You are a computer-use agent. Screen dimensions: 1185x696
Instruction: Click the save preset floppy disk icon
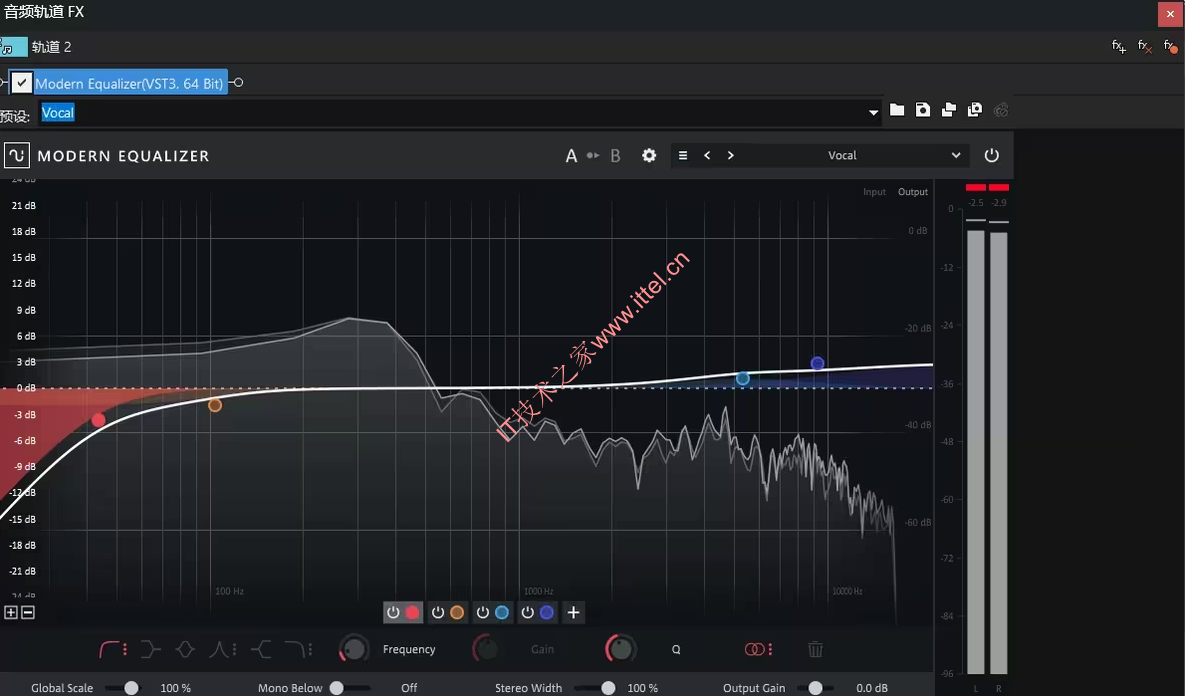[x=923, y=110]
